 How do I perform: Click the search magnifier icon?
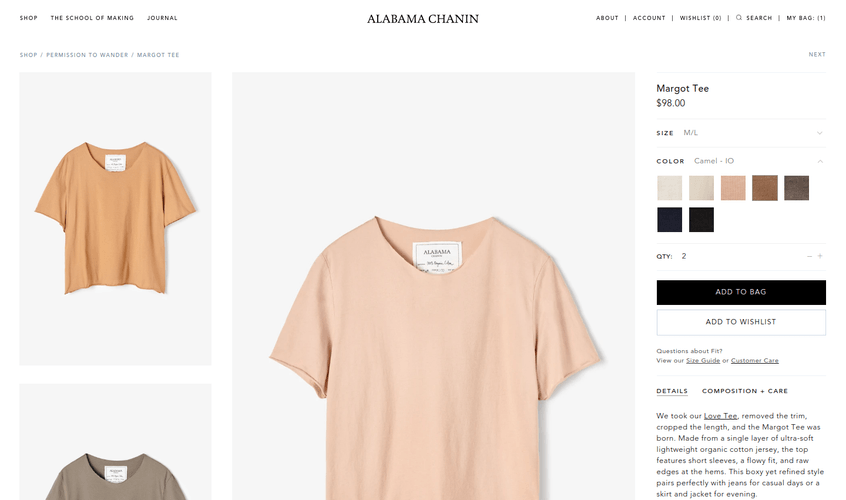pyautogui.click(x=739, y=18)
